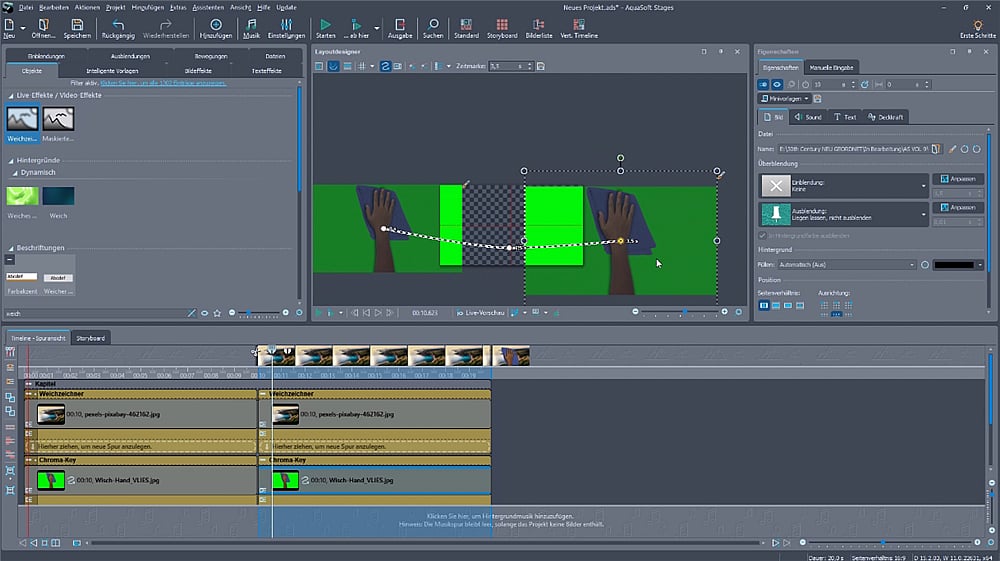The height and width of the screenshot is (561, 1000).
Task: Click Anpassen button next to Ausblendung
Action: tap(957, 207)
